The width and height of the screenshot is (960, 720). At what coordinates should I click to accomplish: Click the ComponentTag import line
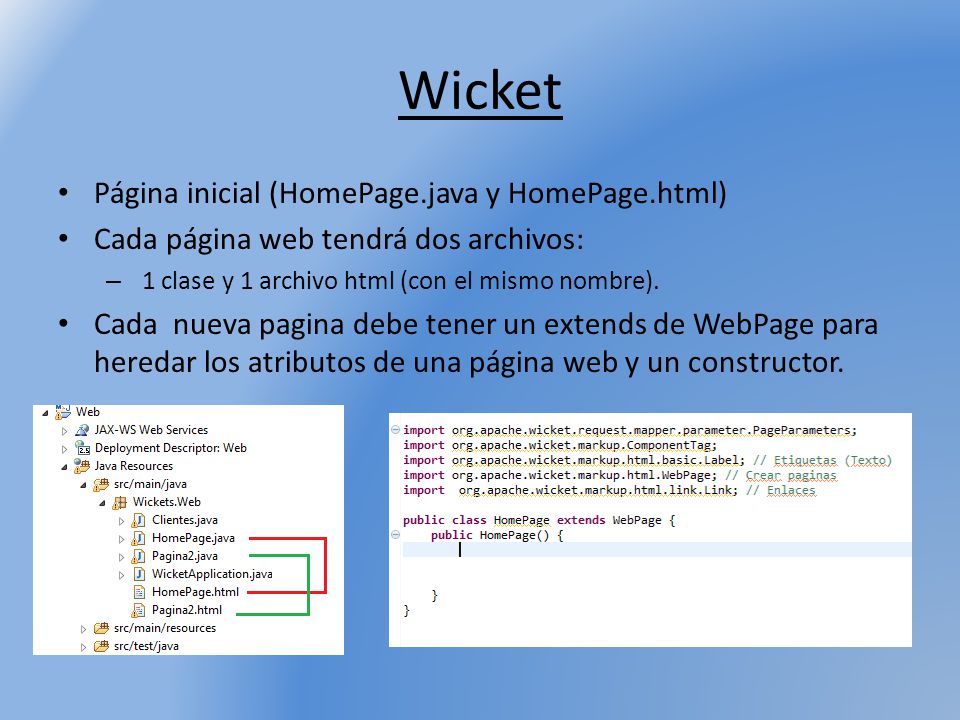(x=560, y=445)
